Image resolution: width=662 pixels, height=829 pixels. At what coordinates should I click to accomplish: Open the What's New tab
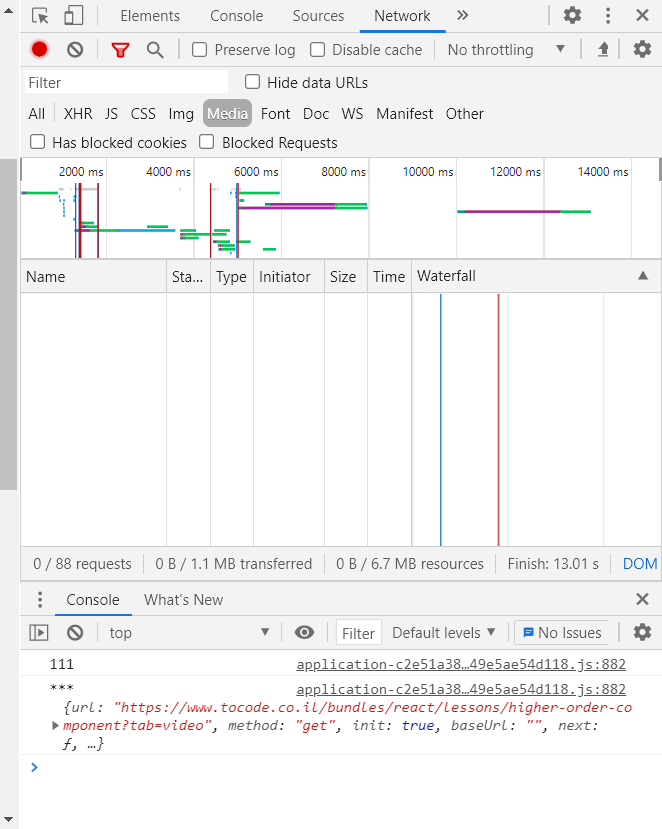[183, 600]
